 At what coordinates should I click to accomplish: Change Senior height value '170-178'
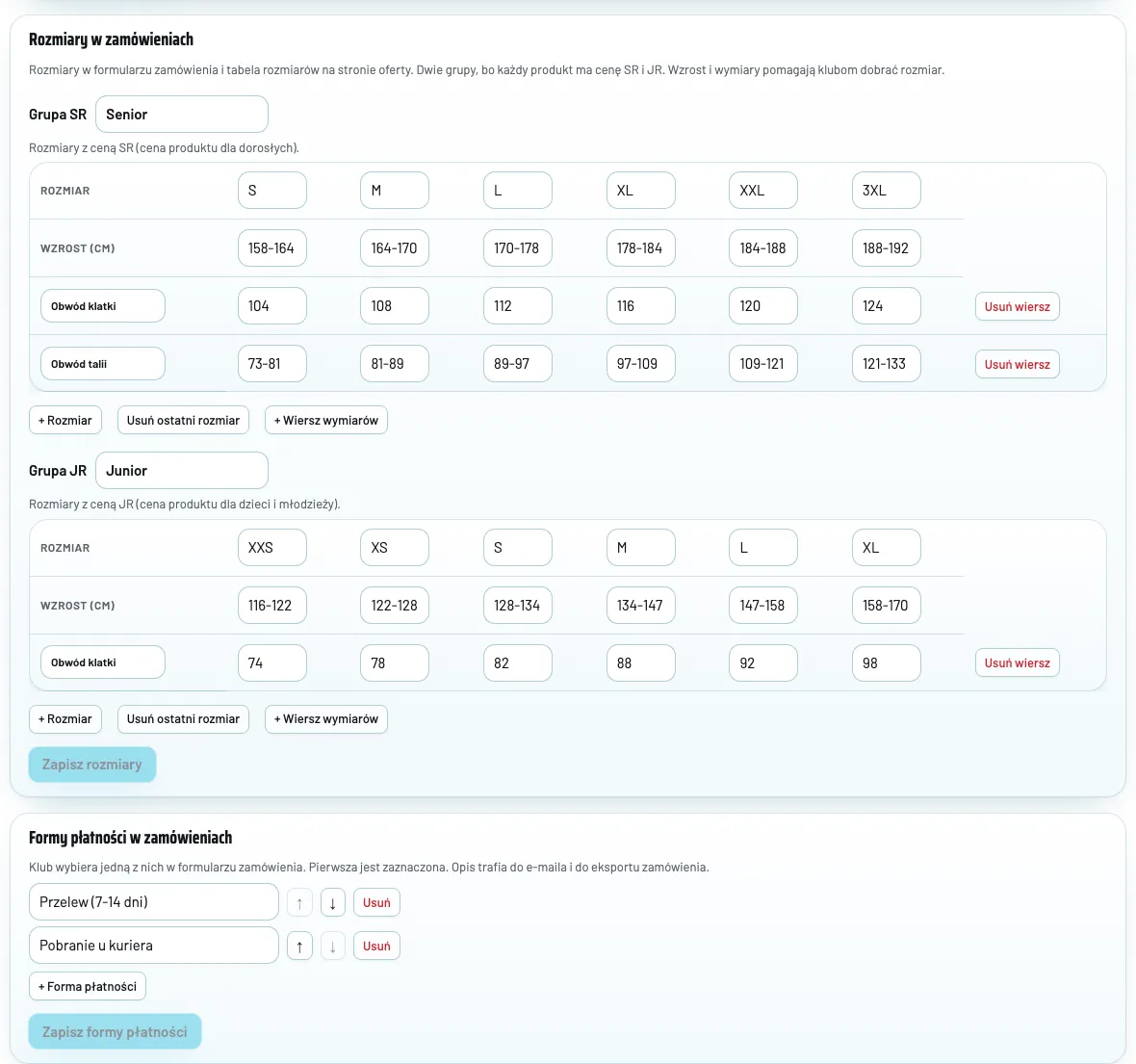coord(517,247)
